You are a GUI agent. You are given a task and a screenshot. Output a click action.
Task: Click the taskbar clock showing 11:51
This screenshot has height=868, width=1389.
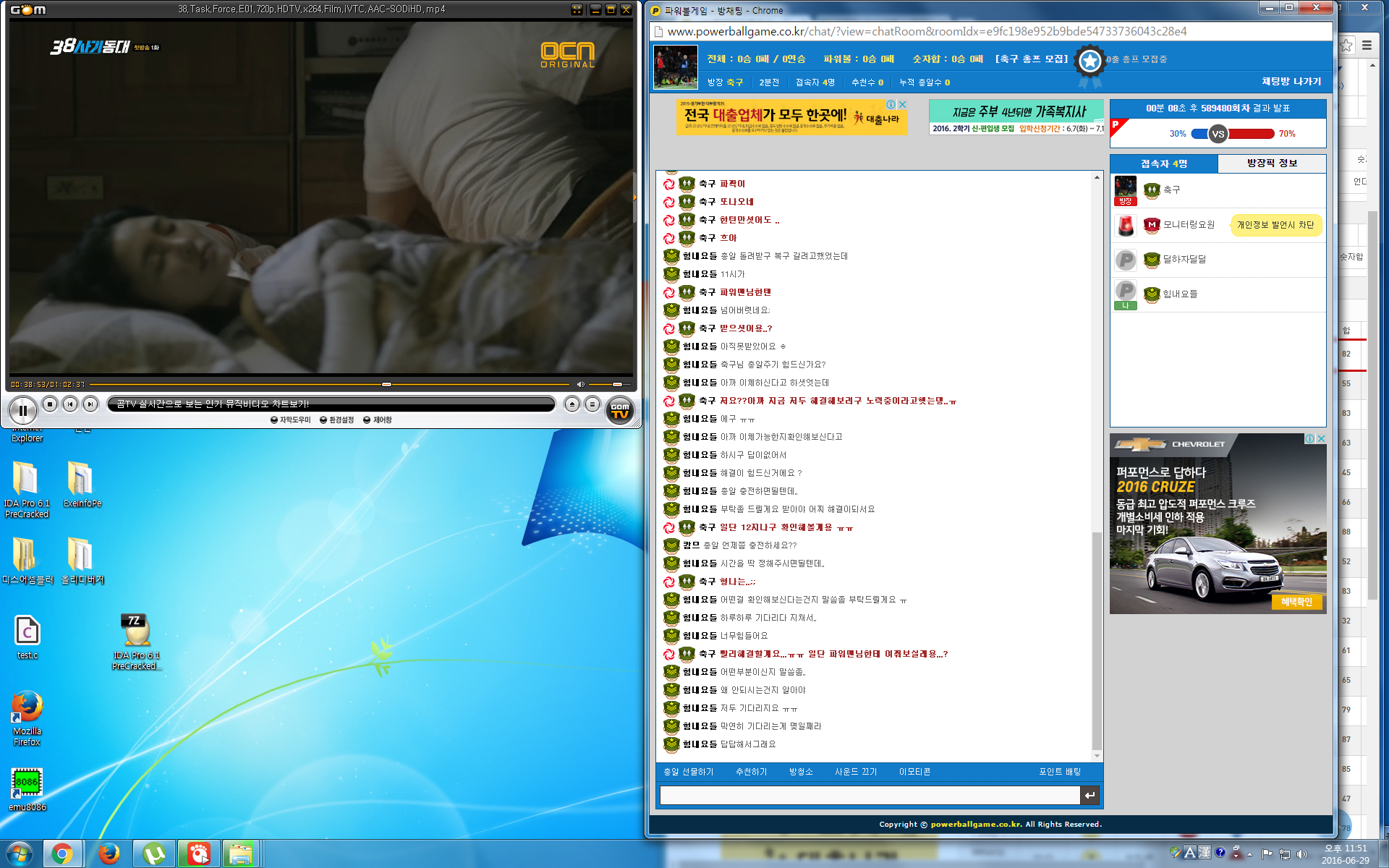1345,854
